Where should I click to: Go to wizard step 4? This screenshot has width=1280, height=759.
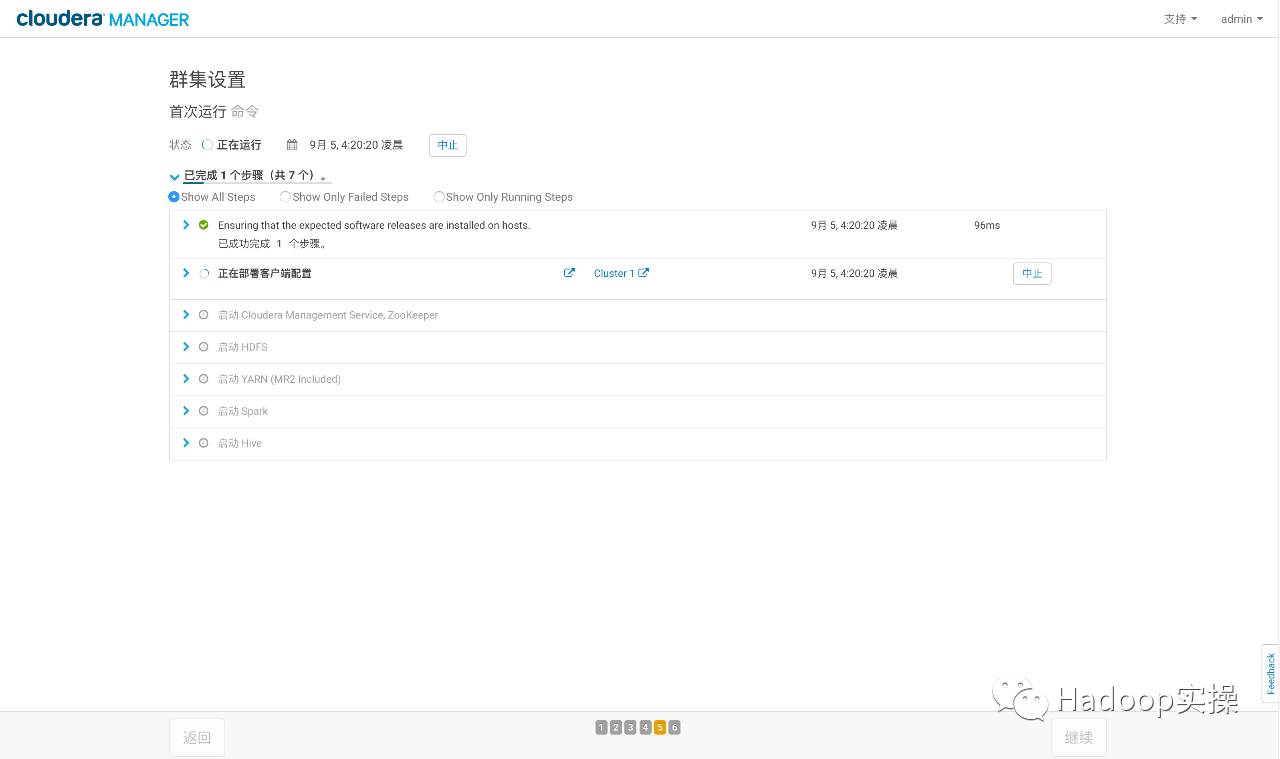[645, 727]
